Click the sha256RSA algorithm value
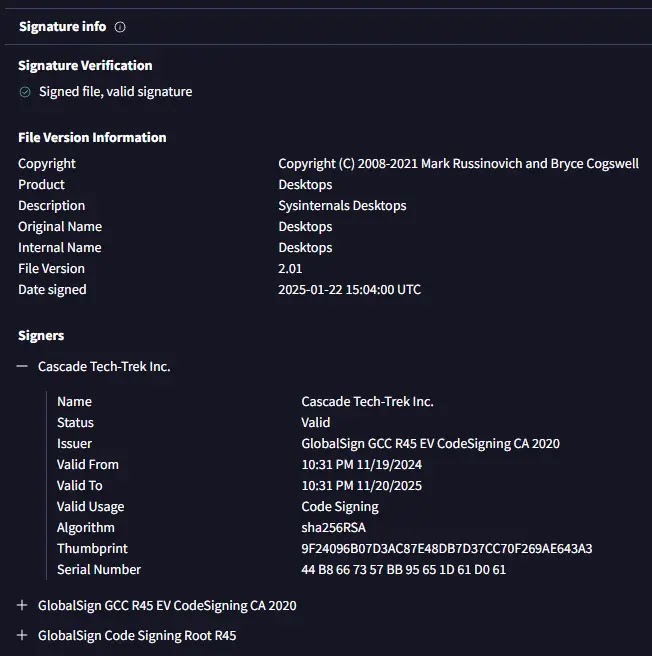Image resolution: width=652 pixels, height=656 pixels. point(332,527)
